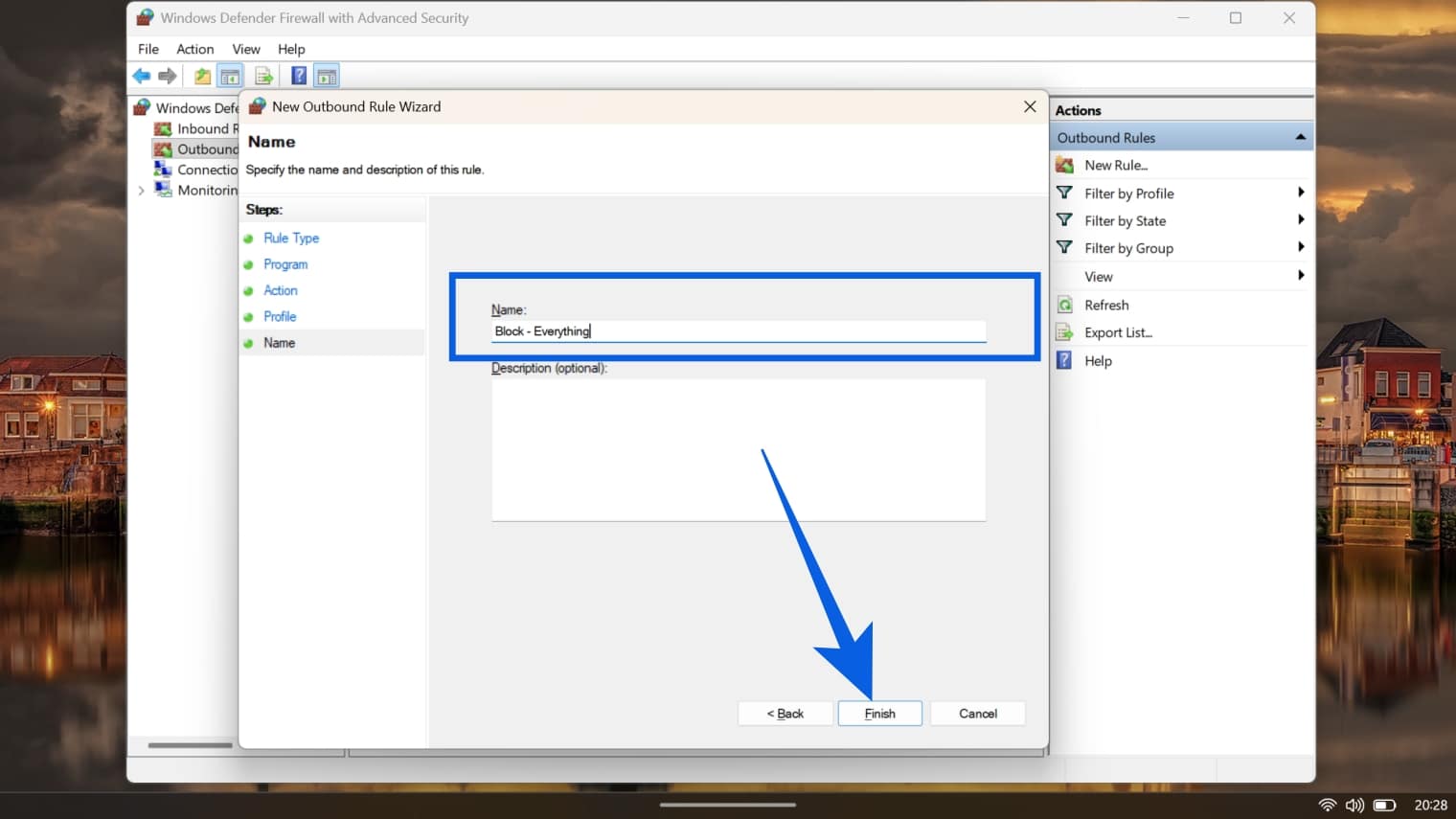The height and width of the screenshot is (819, 1456).
Task: Select Inbound Rules label in the tree
Action: 208,128
